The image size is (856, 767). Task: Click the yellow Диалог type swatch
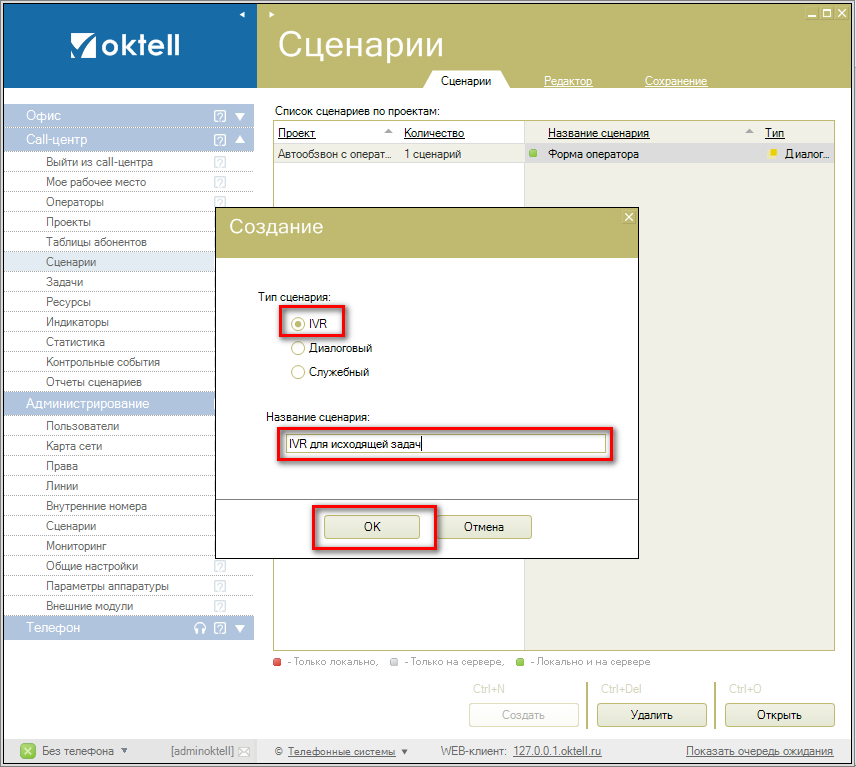point(773,153)
